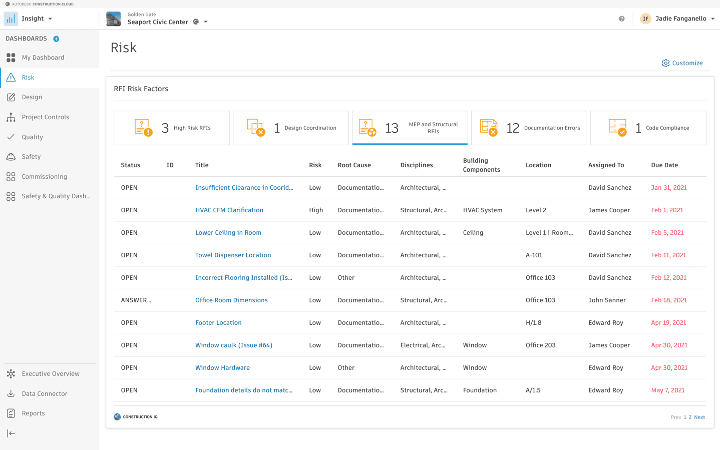This screenshot has height=450, width=720.
Task: Click the Commissioning icon in sidebar
Action: tap(11, 176)
